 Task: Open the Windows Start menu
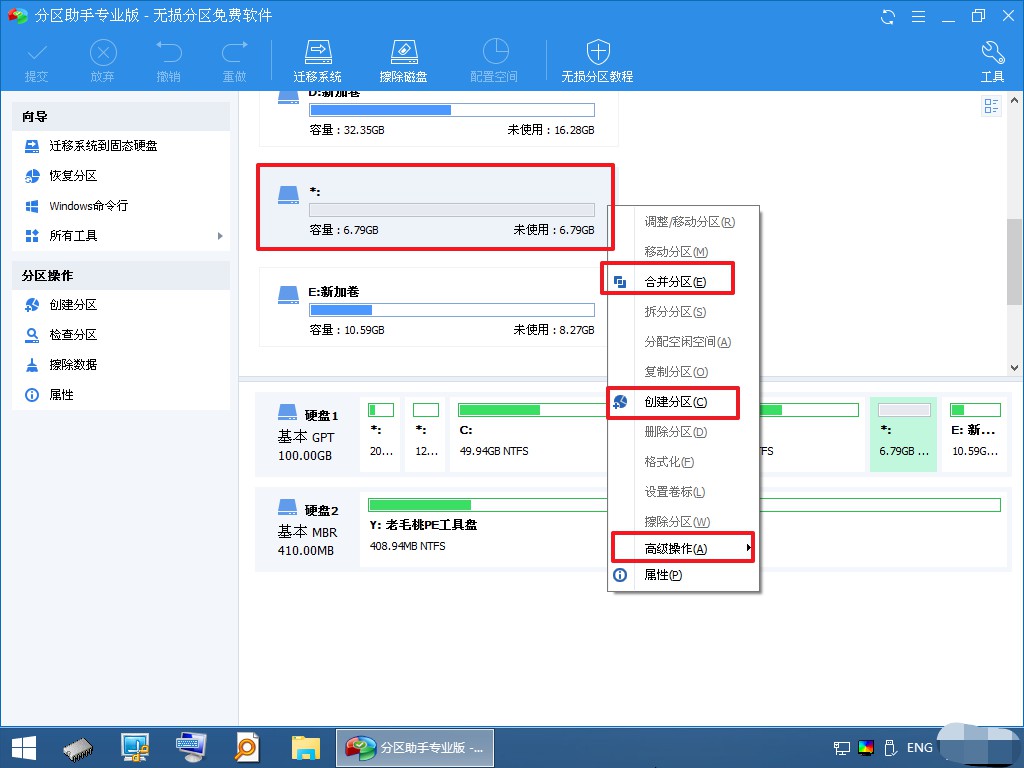pos(24,748)
